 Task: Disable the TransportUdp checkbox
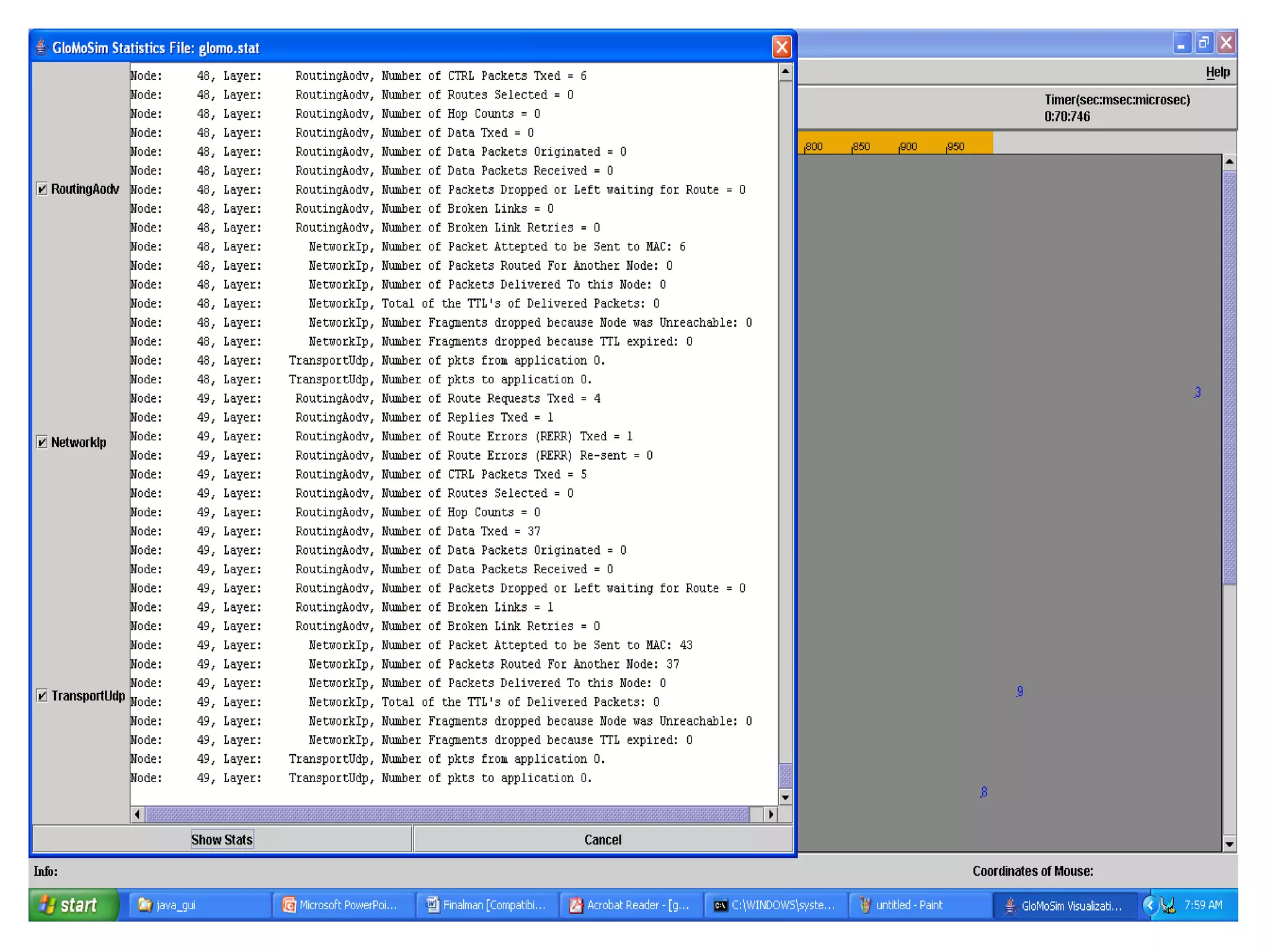point(42,695)
